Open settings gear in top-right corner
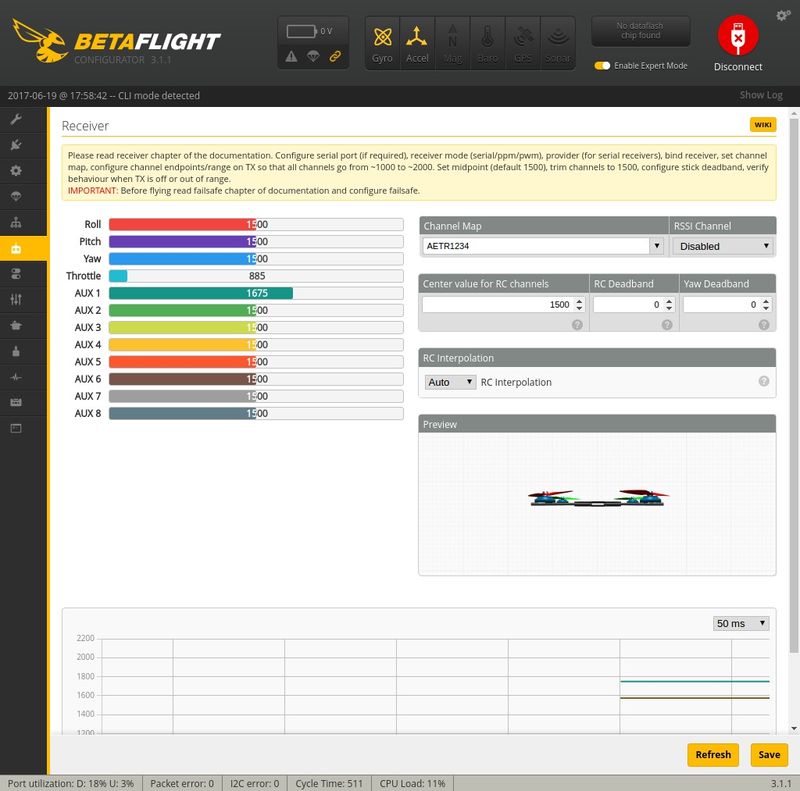 (x=783, y=16)
